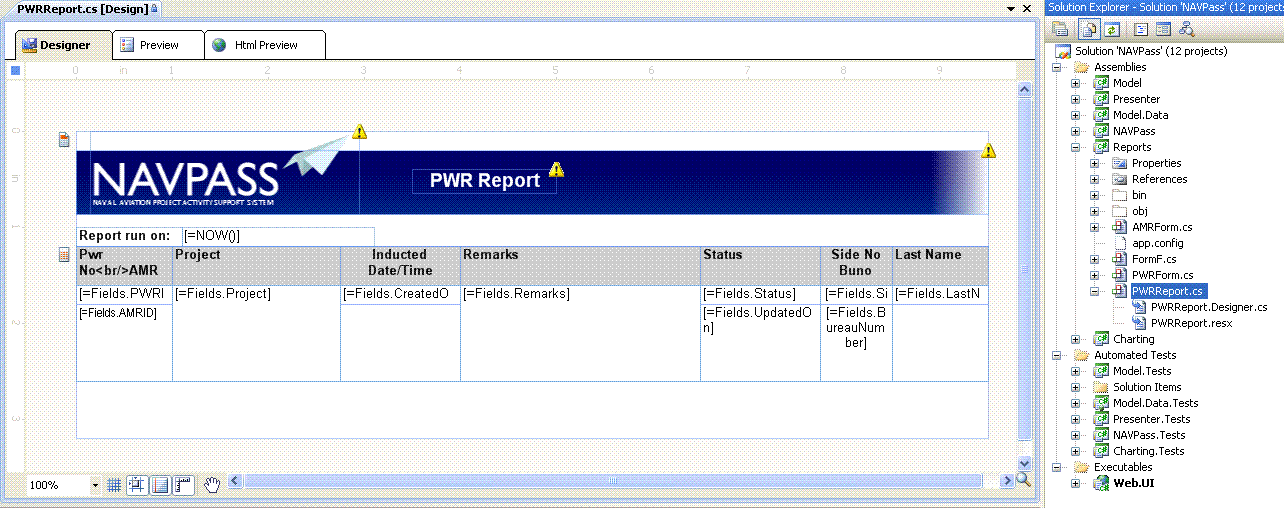Viewport: 1284px width, 508px height.
Task: Click the horizontal scrollbar left arrow
Action: (236, 481)
